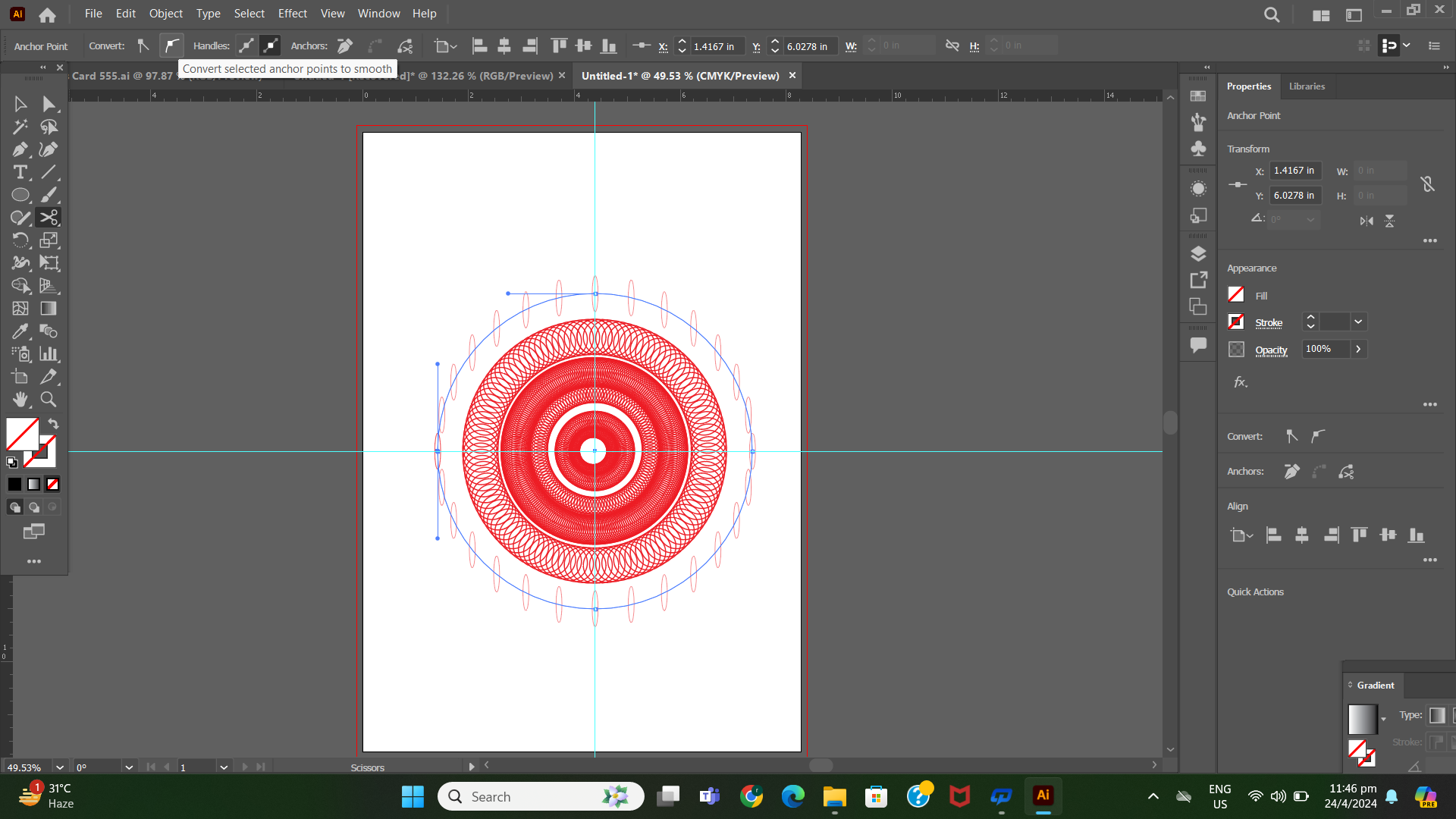Select the Paintbrush tool
This screenshot has height=819, width=1456.
point(49,195)
